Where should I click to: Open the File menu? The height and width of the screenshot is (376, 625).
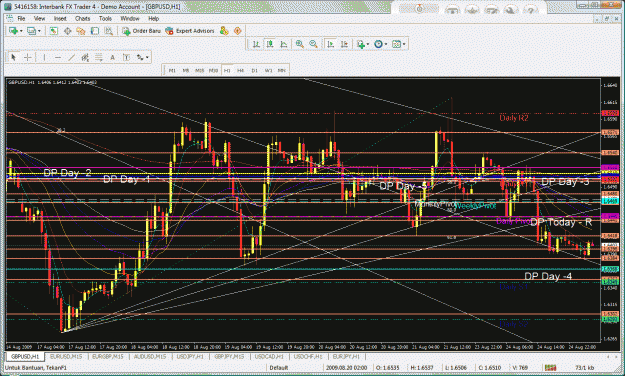click(x=21, y=18)
